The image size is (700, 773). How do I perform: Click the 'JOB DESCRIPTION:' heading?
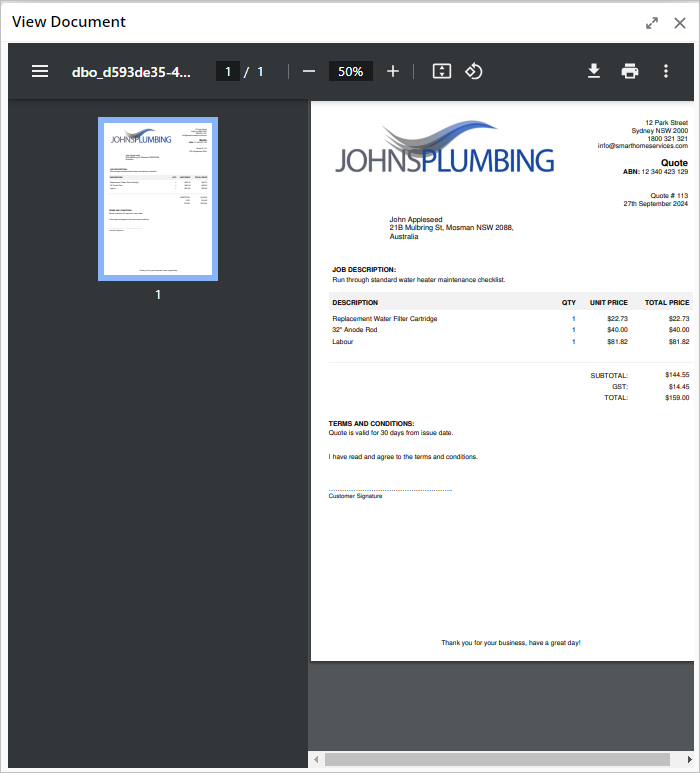tap(364, 270)
